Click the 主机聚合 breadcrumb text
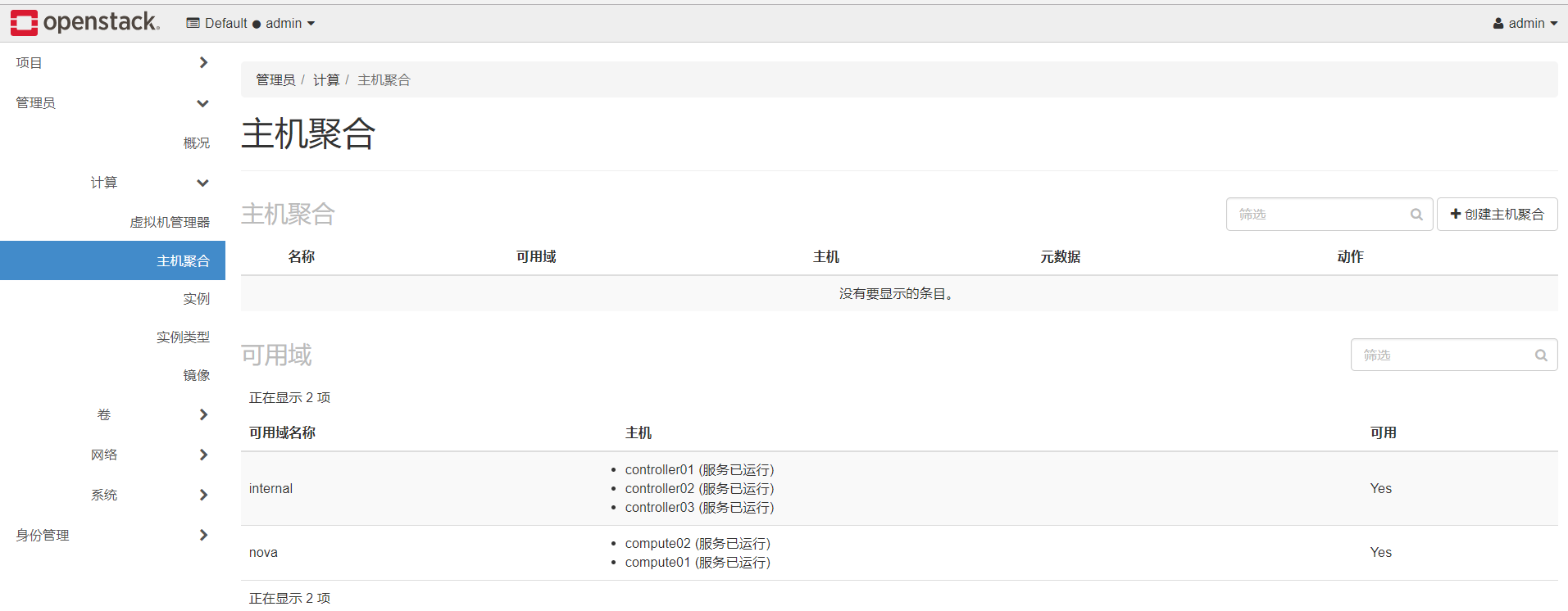1568x611 pixels. (x=384, y=80)
